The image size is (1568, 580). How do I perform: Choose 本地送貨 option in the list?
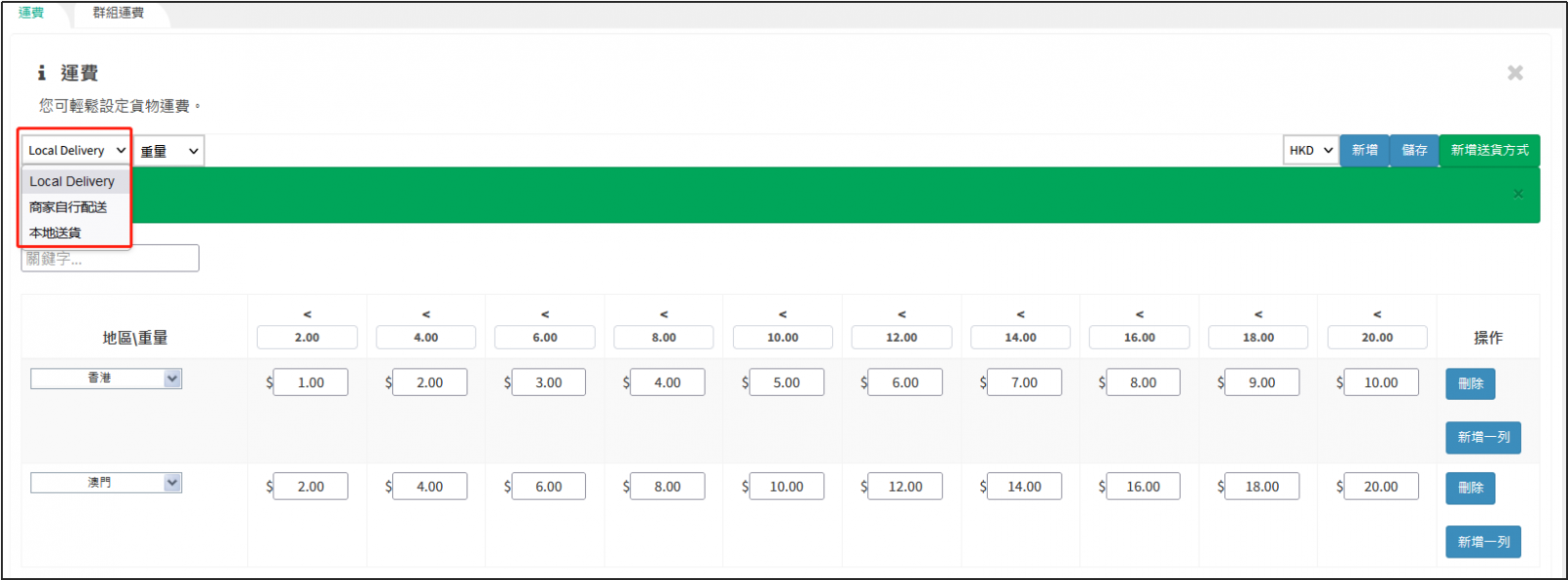pyautogui.click(x=56, y=233)
